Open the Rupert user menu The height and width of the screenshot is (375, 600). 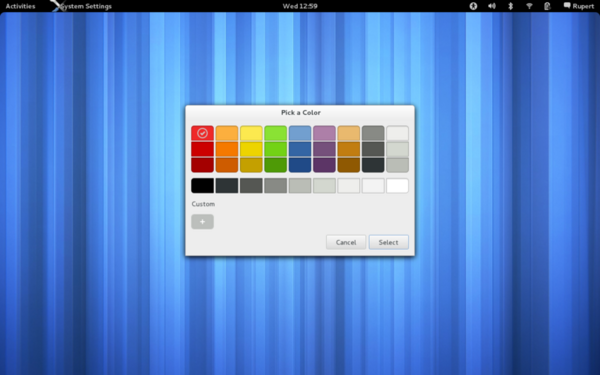(579, 6)
